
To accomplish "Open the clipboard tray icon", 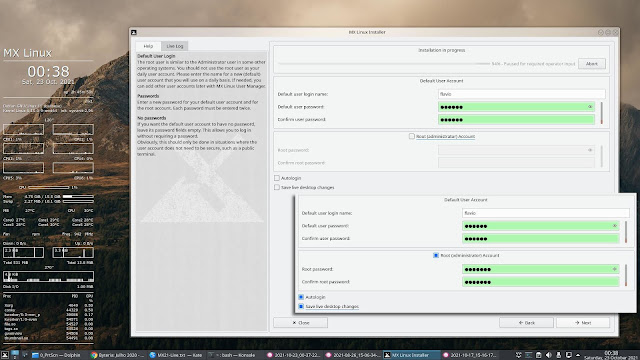I will (539, 355).
